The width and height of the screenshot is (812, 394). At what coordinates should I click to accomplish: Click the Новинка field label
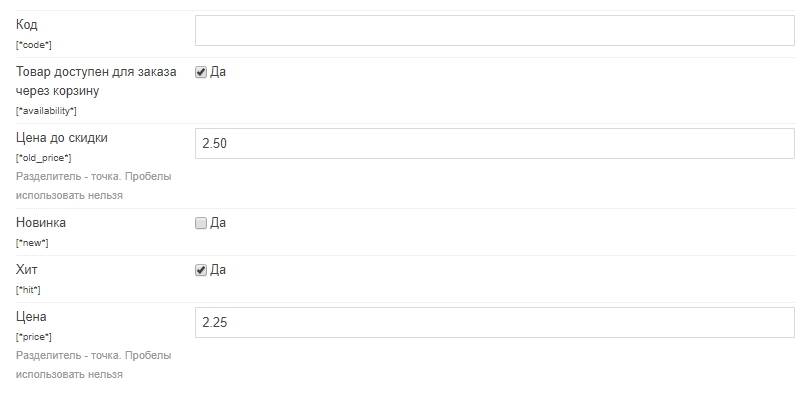(x=41, y=223)
